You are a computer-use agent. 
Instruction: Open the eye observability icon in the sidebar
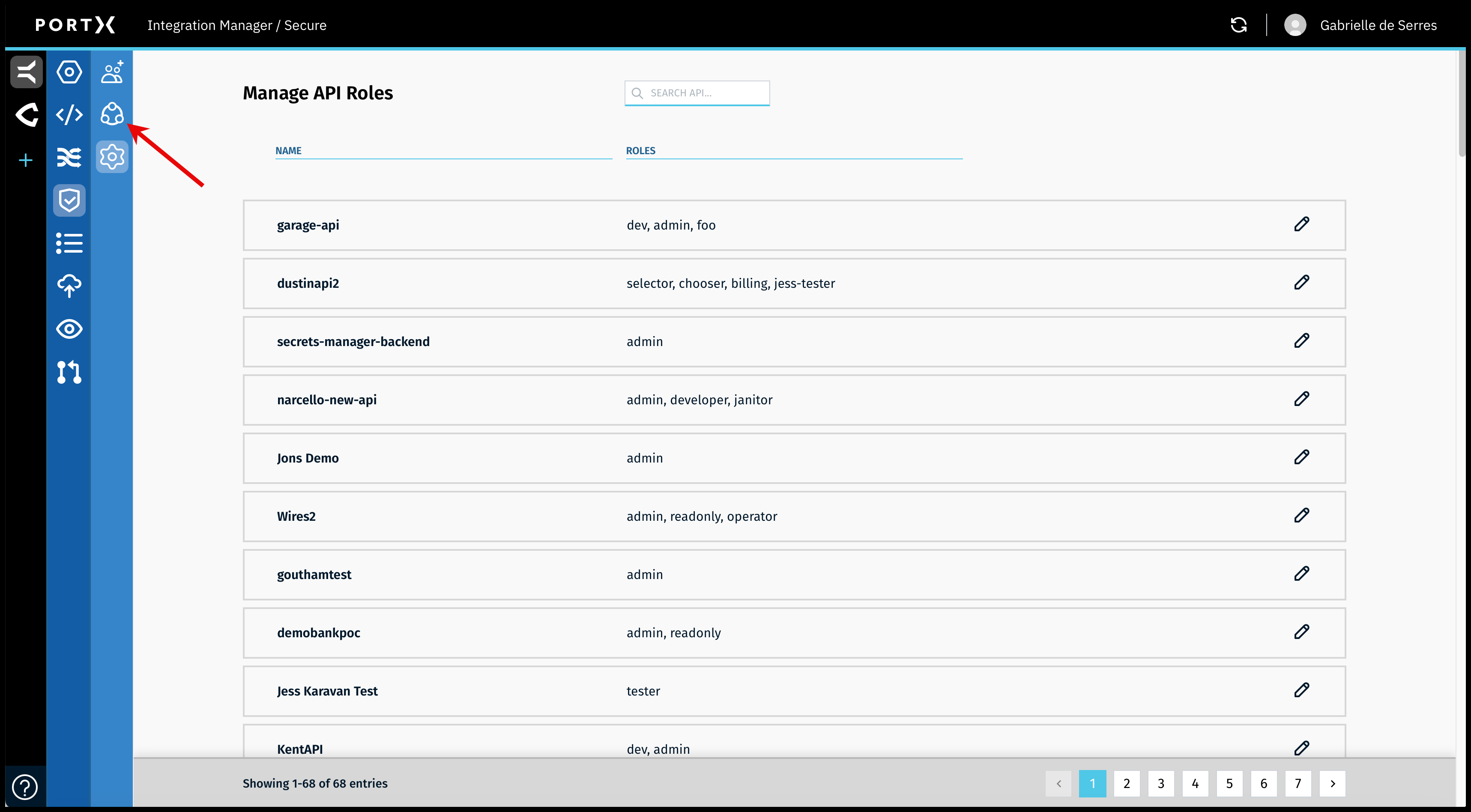click(x=69, y=329)
